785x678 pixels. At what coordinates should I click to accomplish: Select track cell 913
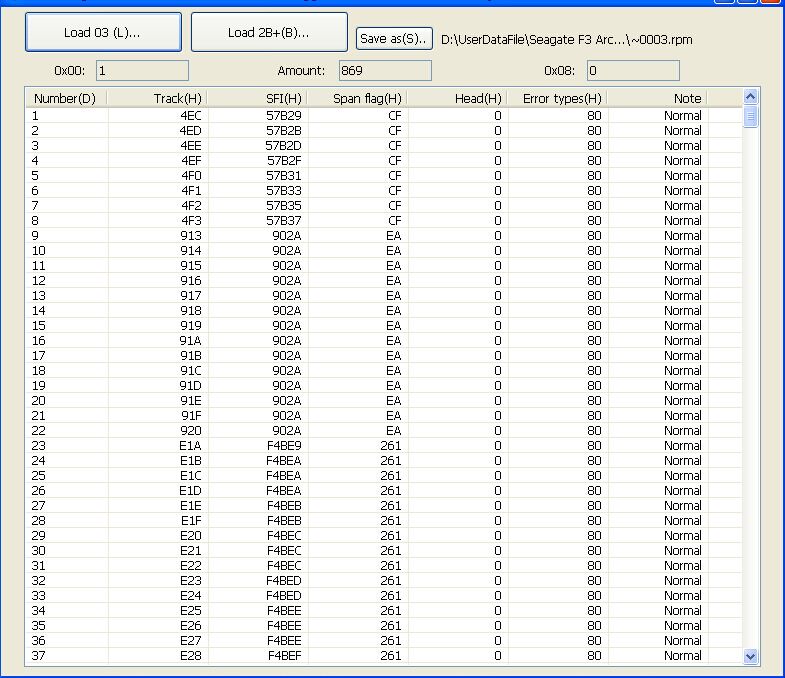191,236
